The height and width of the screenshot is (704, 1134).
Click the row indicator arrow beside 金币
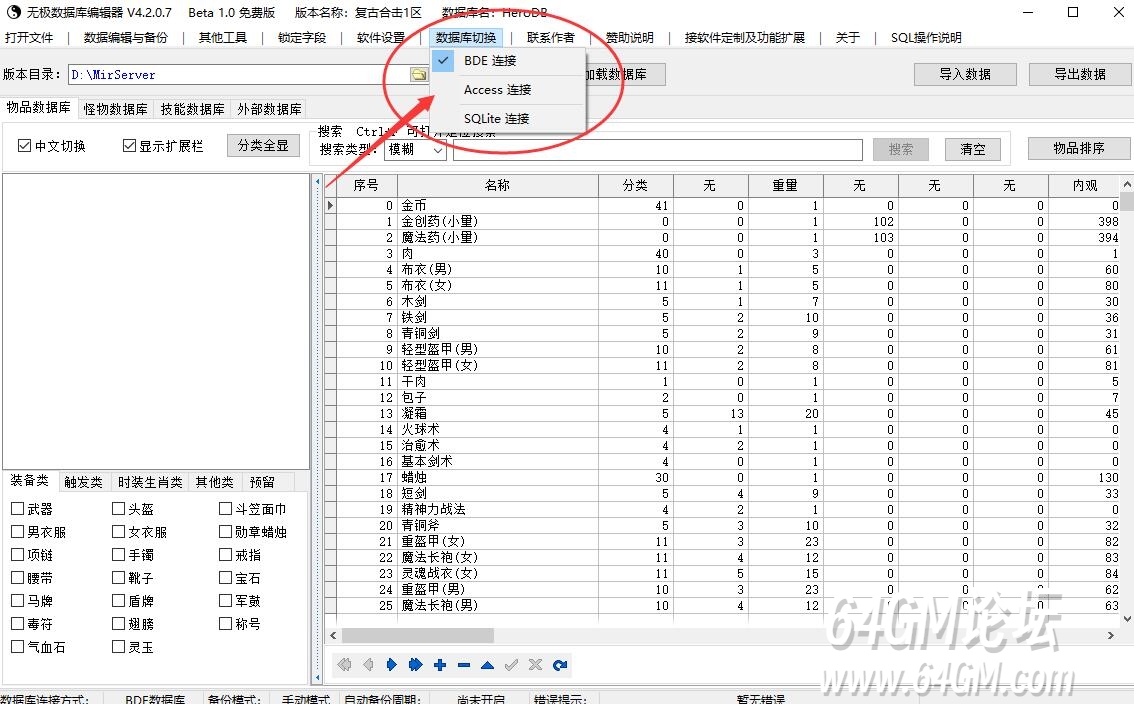pyautogui.click(x=331, y=205)
